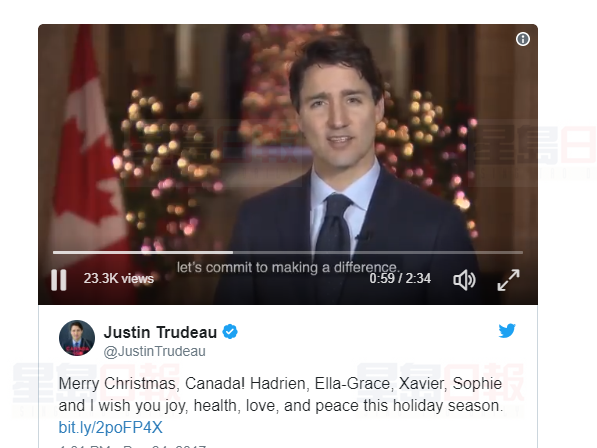Image resolution: width=597 pixels, height=448 pixels.
Task: Jump to the end of the video scrubber
Action: [522, 252]
